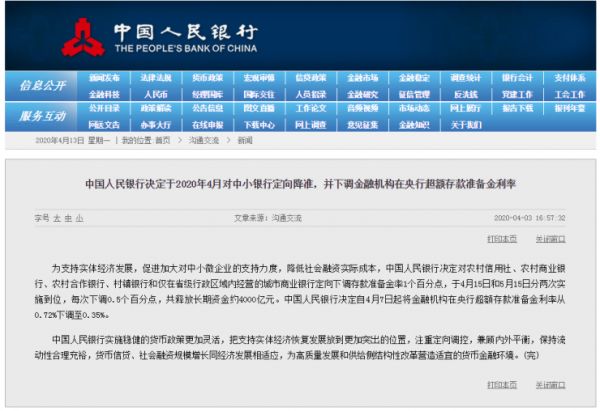Click upper 关闭窗口 link above the article
This screenshot has height=411, width=600.
(x=550, y=239)
